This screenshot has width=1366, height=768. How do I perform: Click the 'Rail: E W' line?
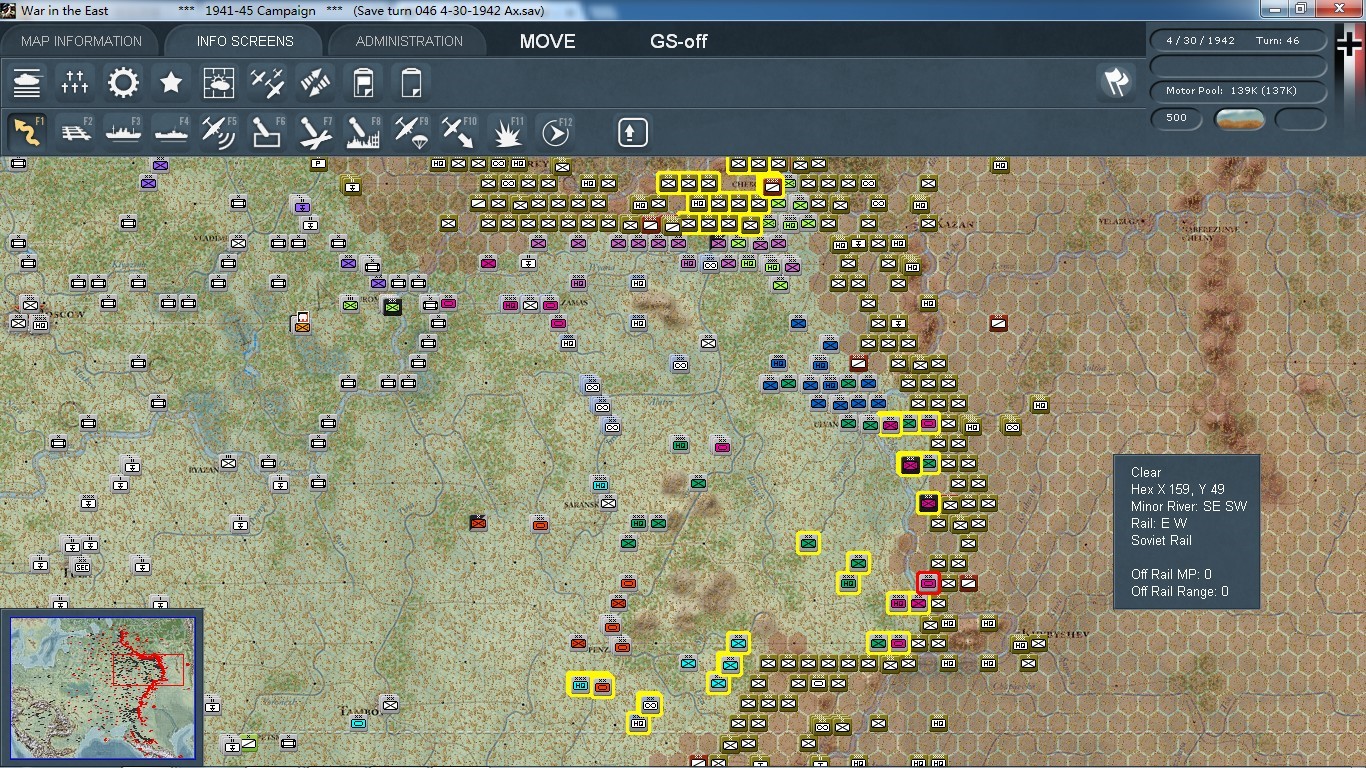click(1159, 523)
